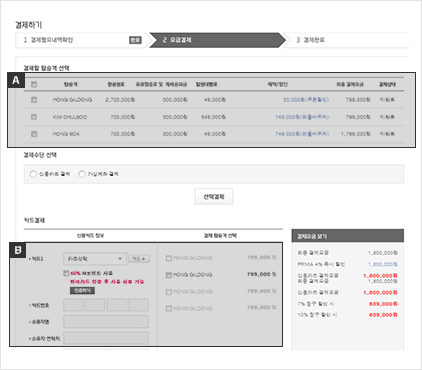Click the 7% 청구 할인 시 label

(x=316, y=304)
